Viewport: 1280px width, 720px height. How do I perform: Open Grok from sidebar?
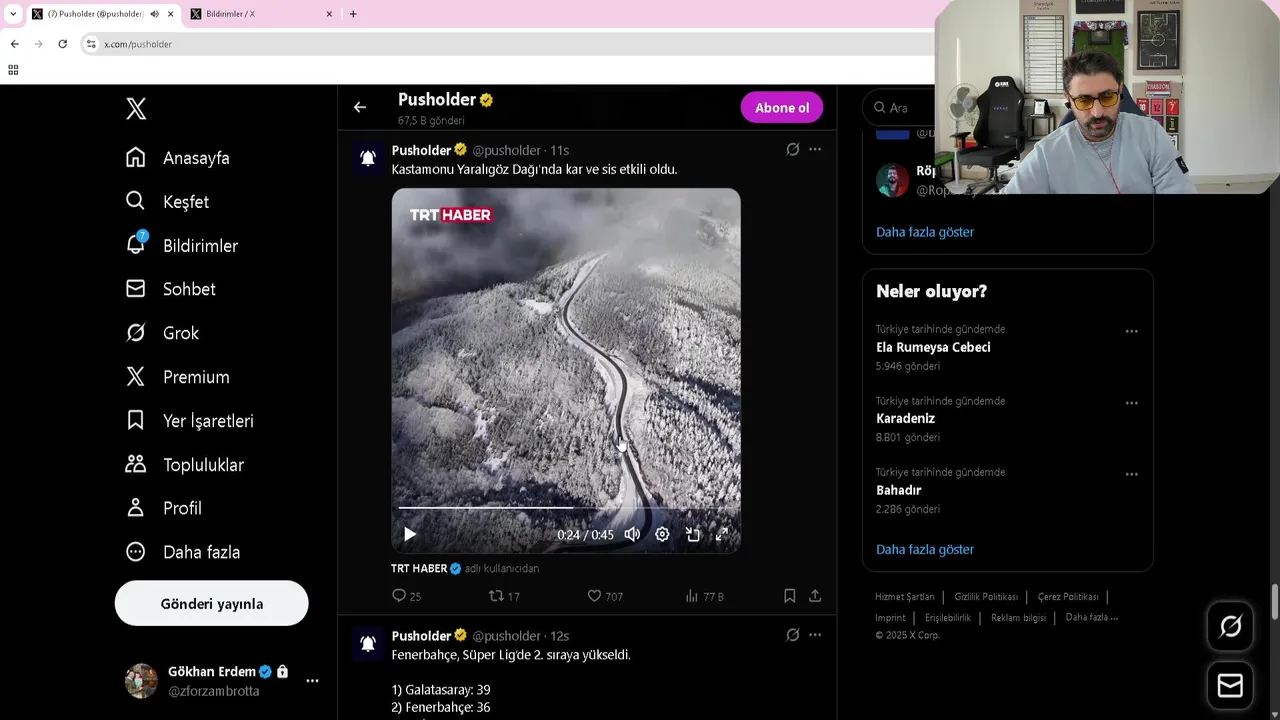tap(162, 333)
